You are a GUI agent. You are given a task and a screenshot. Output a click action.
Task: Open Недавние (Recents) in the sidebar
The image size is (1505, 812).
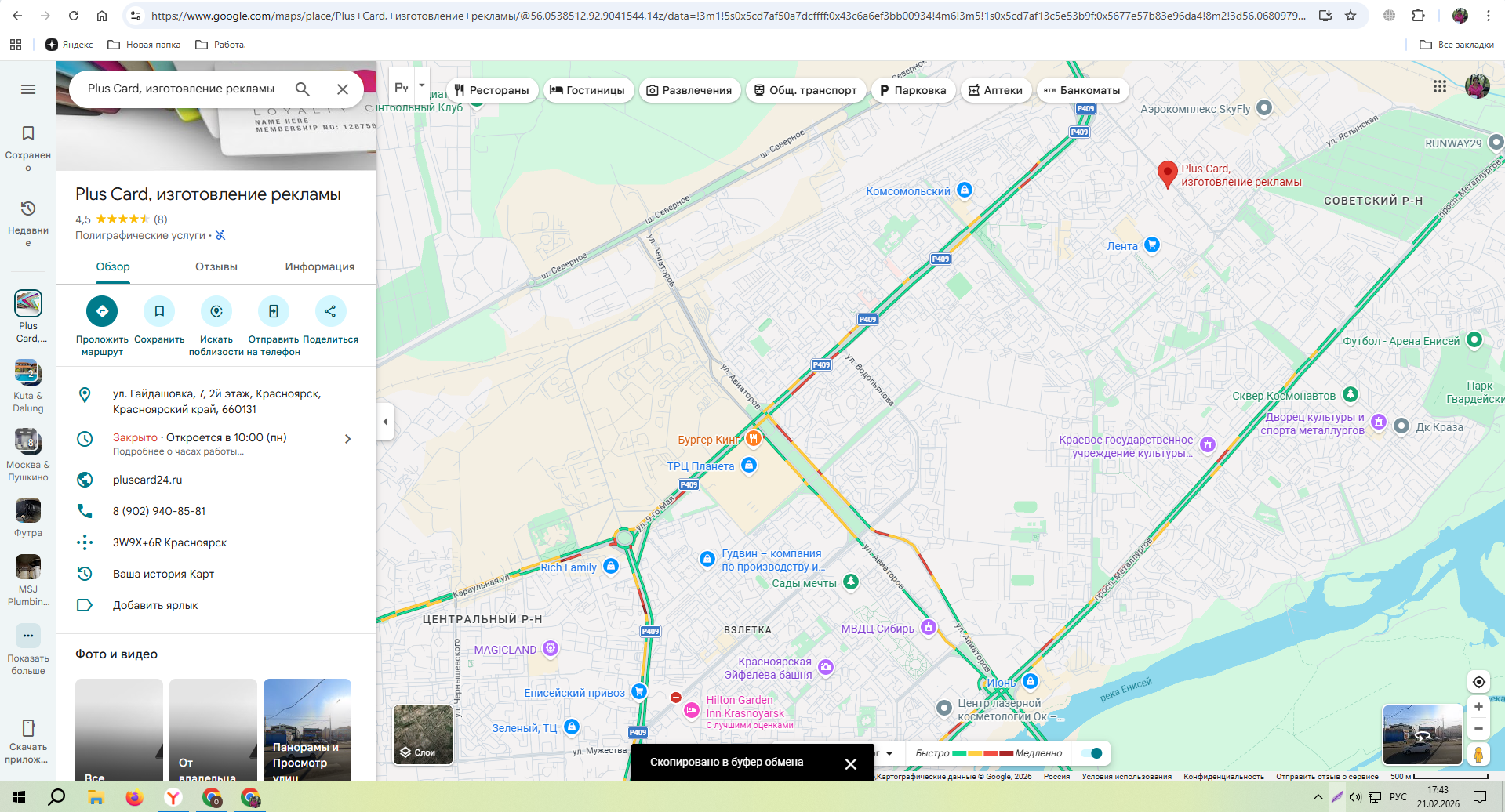pos(28,223)
